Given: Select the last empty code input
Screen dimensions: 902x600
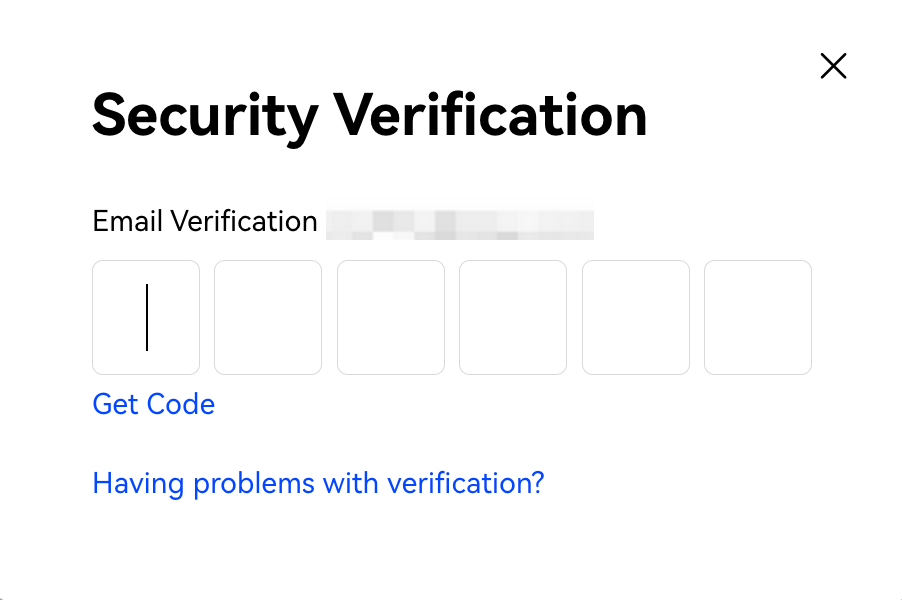Looking at the screenshot, I should coord(758,317).
